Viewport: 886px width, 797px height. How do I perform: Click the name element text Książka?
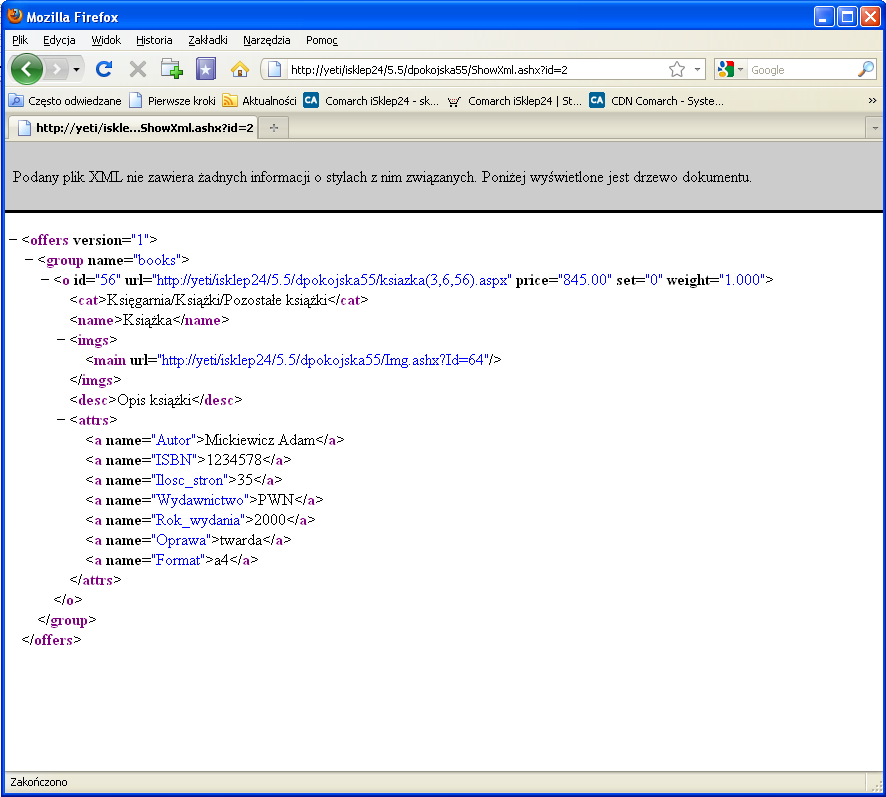coord(147,320)
